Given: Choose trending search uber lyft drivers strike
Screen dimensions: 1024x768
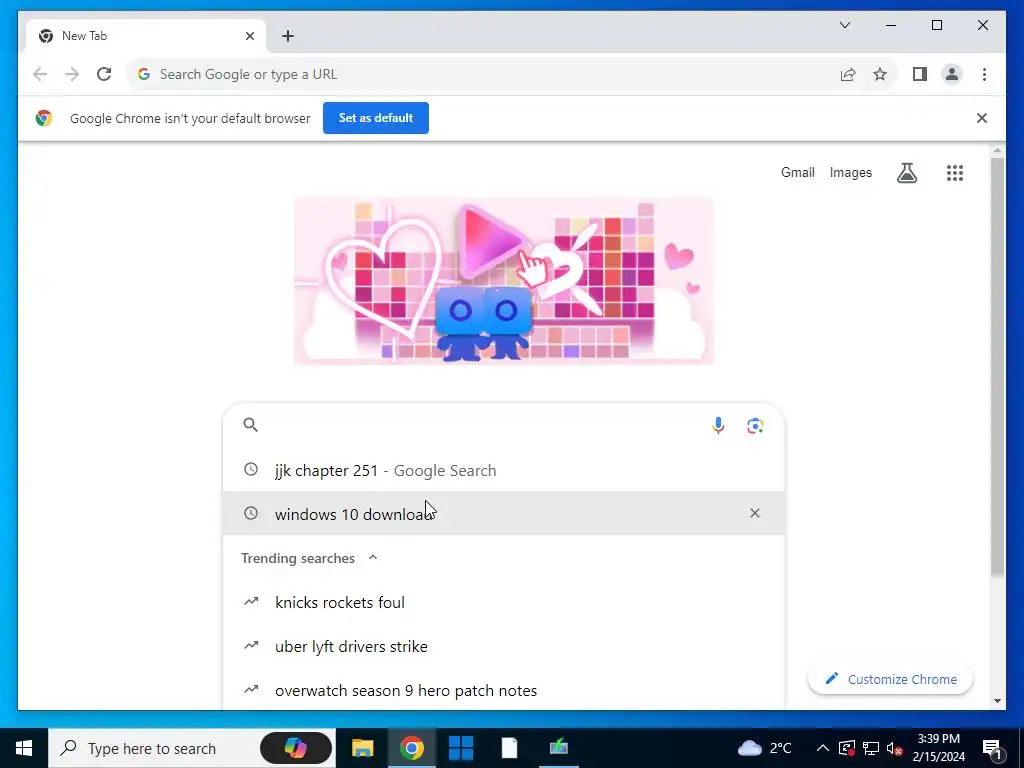Looking at the screenshot, I should 503,647.
